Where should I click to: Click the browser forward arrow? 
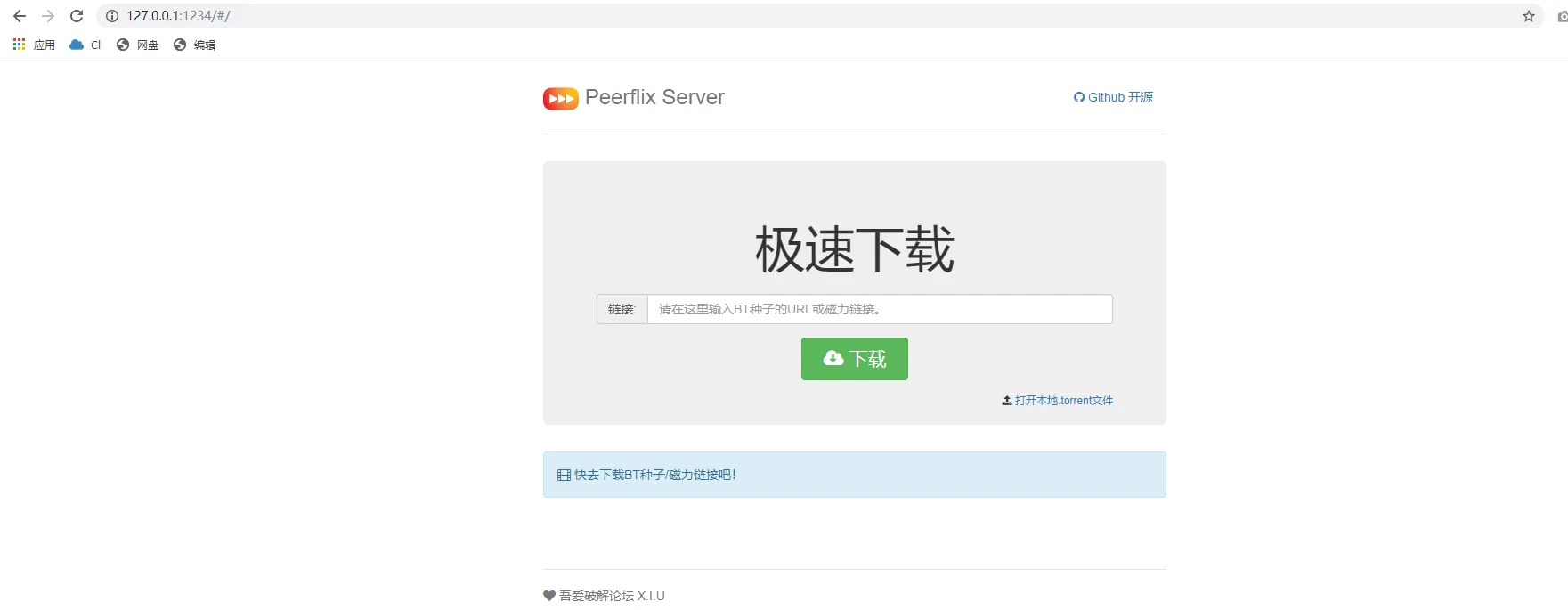[x=48, y=16]
